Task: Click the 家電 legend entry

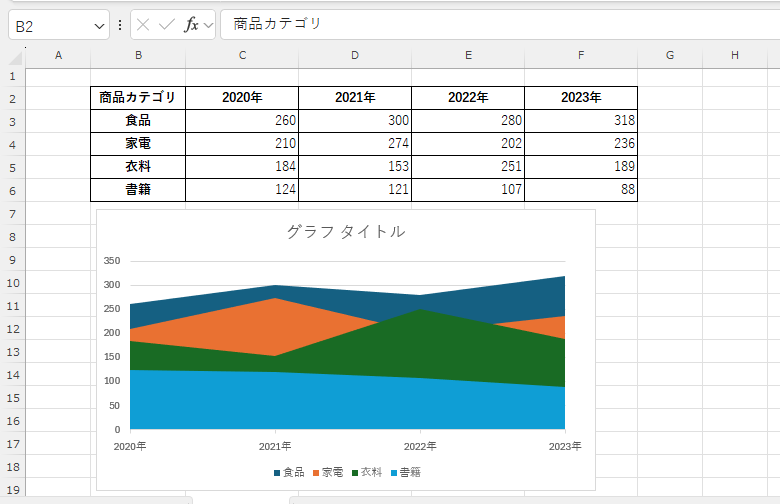Action: [x=328, y=472]
